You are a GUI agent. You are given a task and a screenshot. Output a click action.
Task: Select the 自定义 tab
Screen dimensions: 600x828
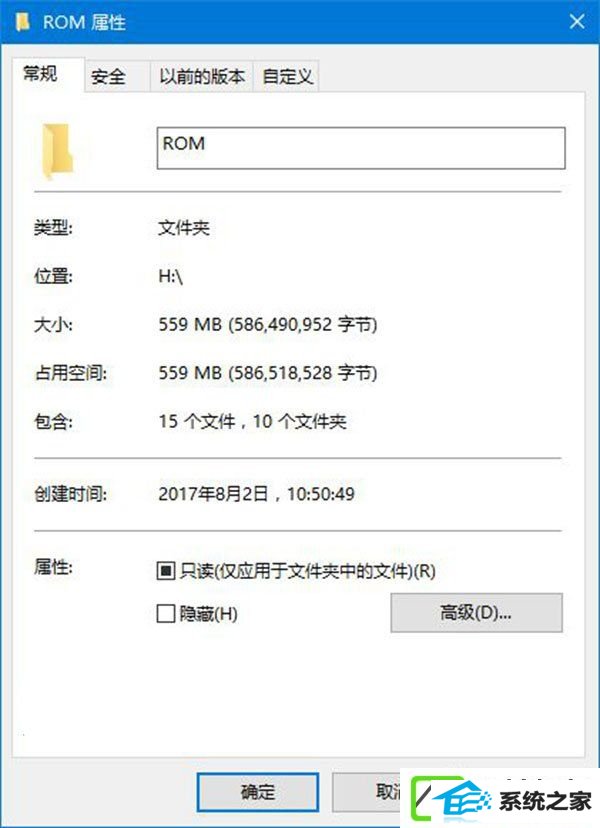click(287, 77)
